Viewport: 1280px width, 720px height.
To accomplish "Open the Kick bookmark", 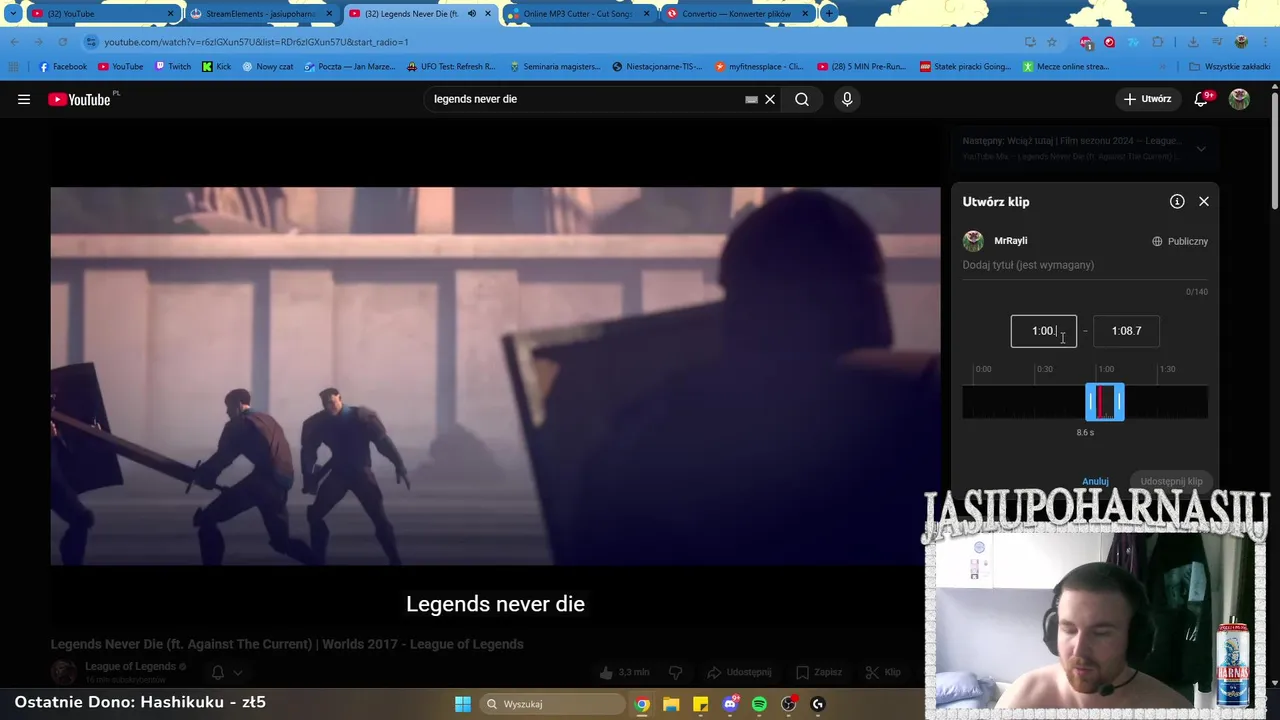I will (x=216, y=67).
